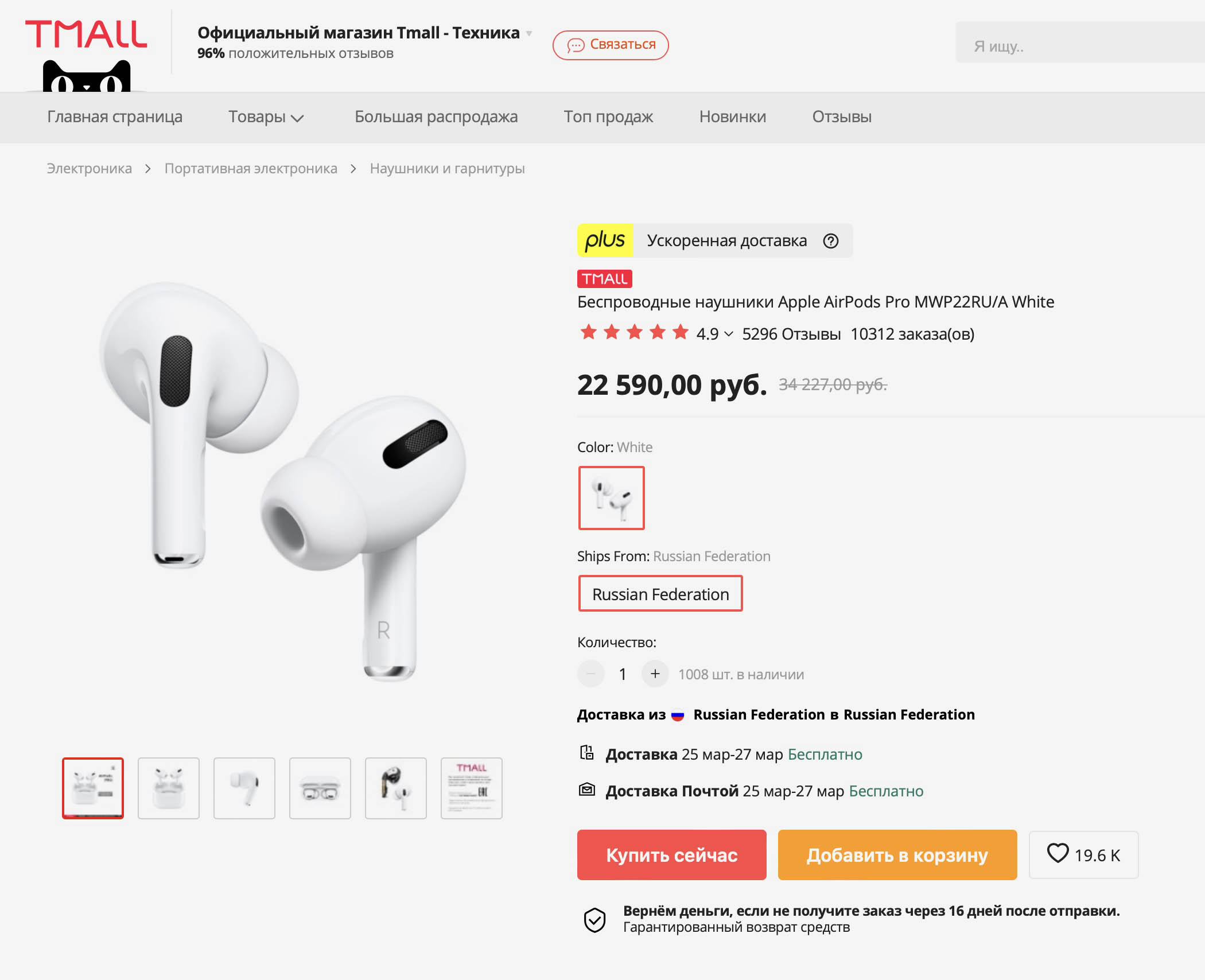Click the red TMALL badge above title
Image resolution: width=1205 pixels, height=980 pixels.
pyautogui.click(x=604, y=279)
